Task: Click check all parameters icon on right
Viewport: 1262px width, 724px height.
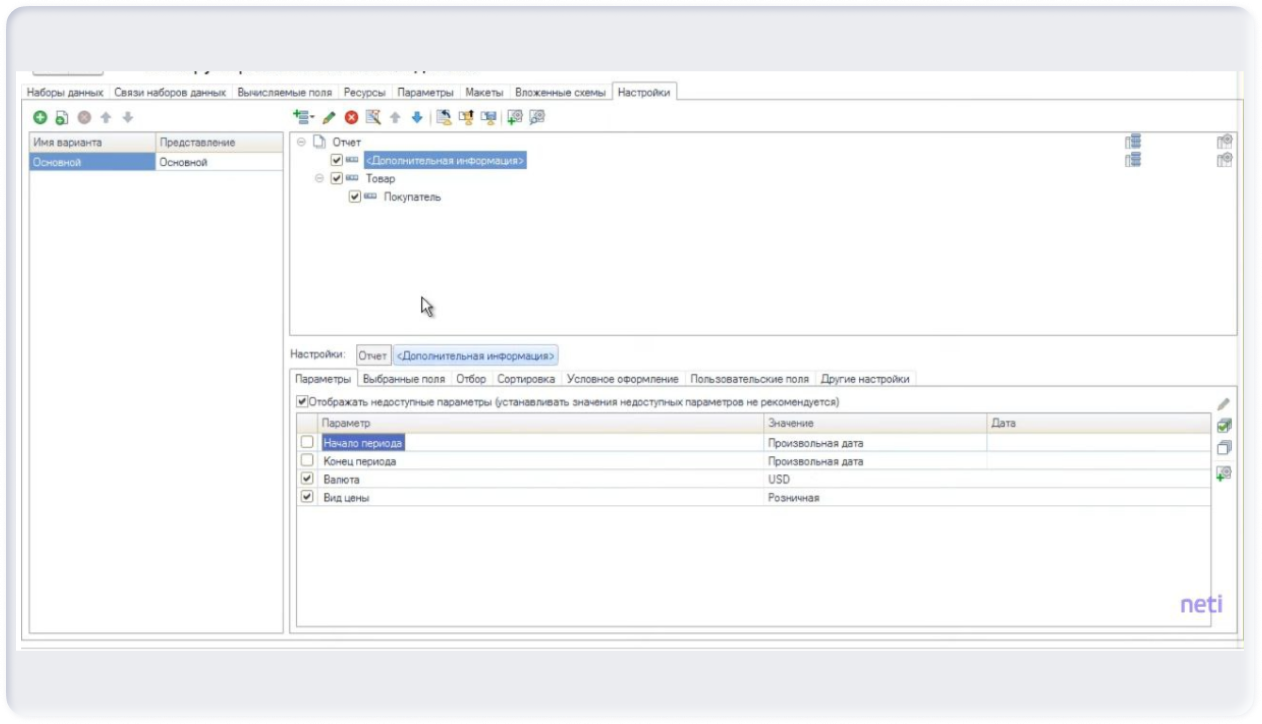Action: [x=1224, y=426]
